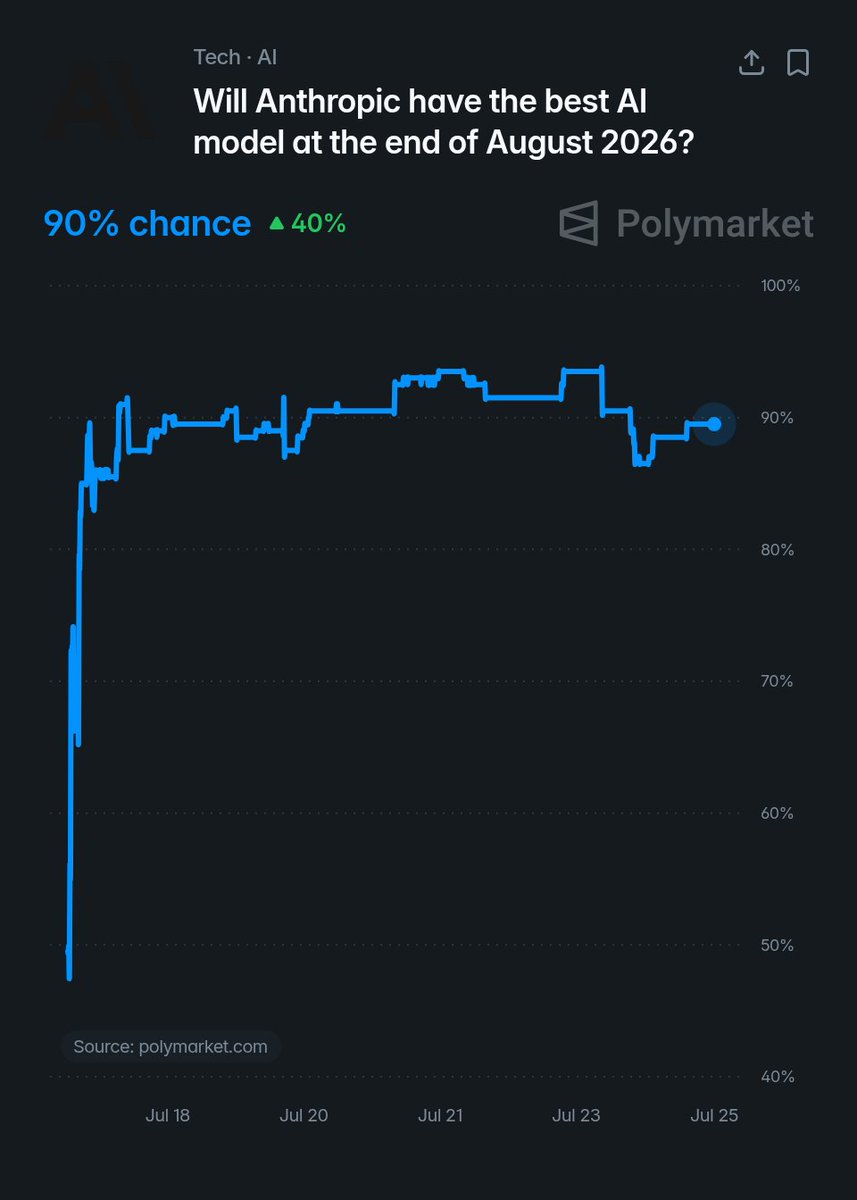
Task: Bookmark this market with bookmark icon
Action: tap(798, 62)
